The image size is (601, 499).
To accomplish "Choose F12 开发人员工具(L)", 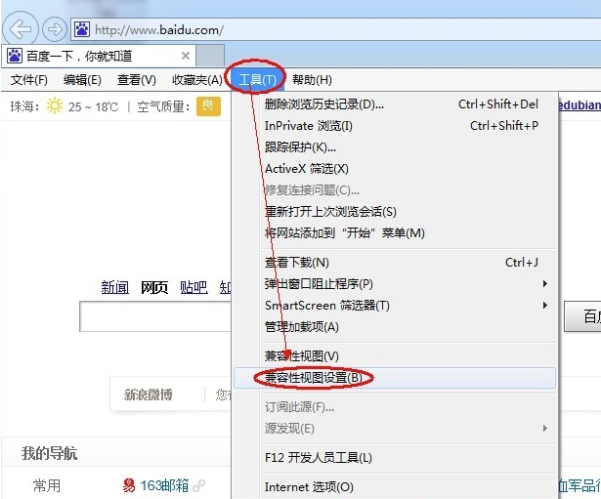I will click(395, 458).
